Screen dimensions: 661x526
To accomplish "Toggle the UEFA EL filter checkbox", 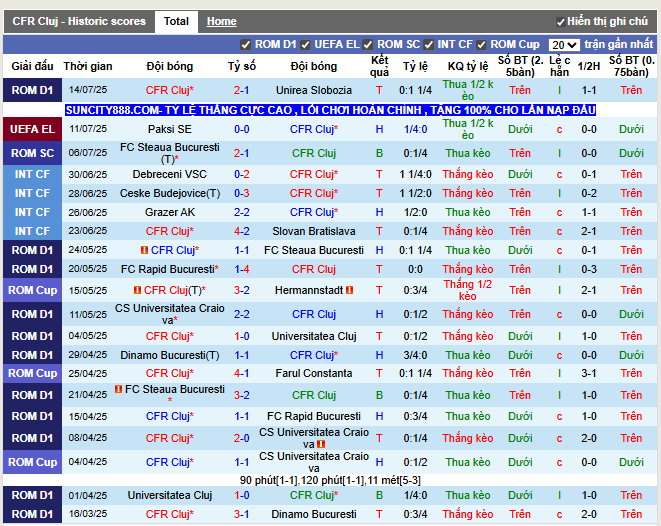I will (x=306, y=45).
